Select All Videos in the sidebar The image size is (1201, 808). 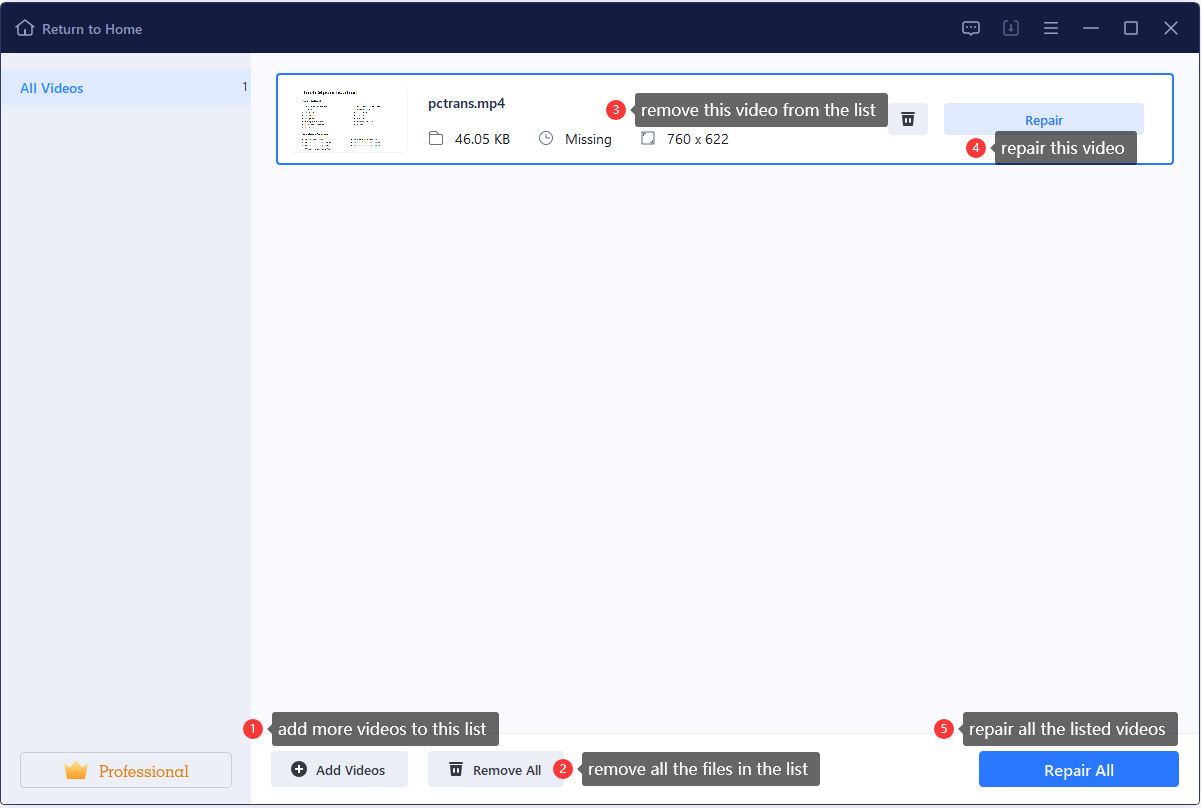52,88
